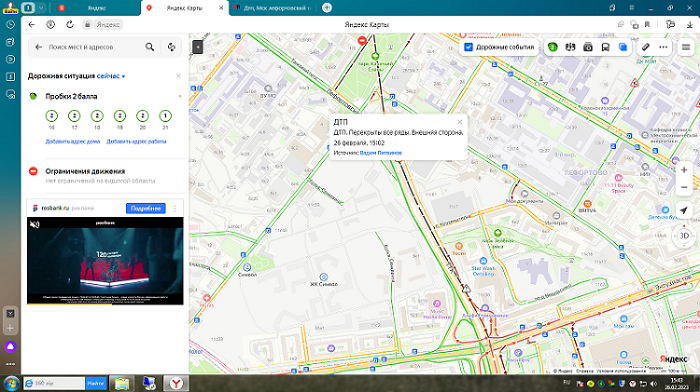Switch to the Яндекс browser tab
Viewport: 700px width, 392px height.
[96, 8]
